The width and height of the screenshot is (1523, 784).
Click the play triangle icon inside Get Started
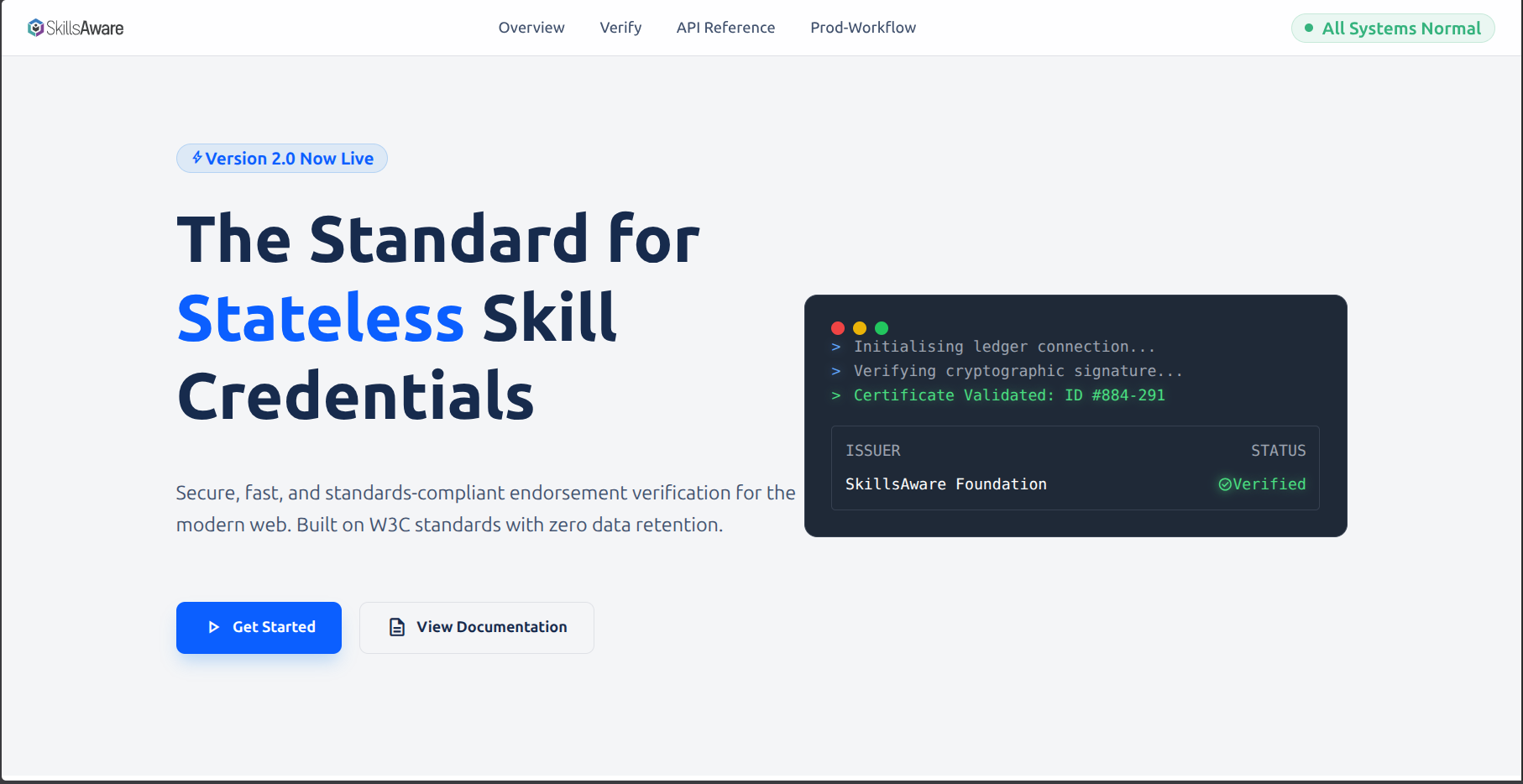[212, 627]
